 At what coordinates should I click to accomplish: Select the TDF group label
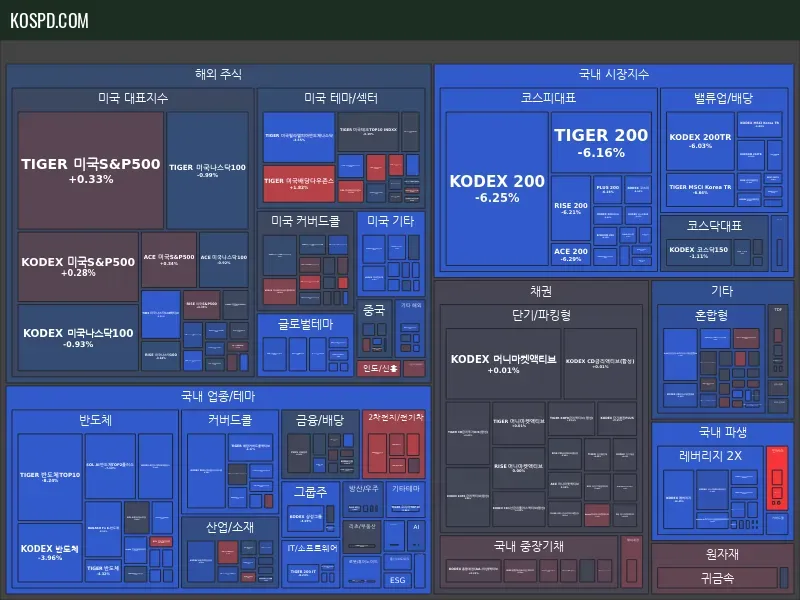coord(778,309)
